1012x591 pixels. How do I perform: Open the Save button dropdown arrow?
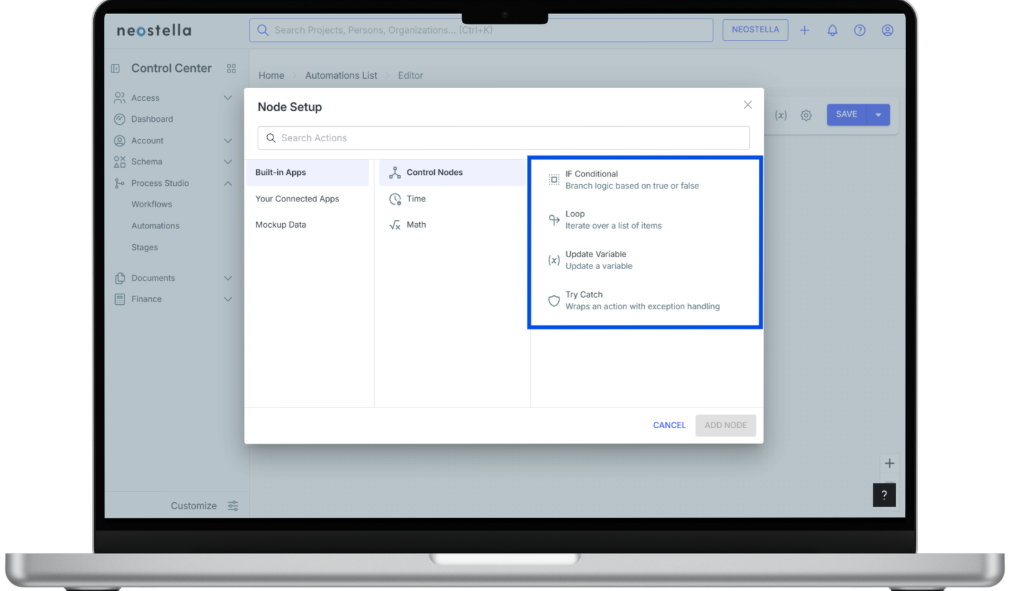[878, 115]
